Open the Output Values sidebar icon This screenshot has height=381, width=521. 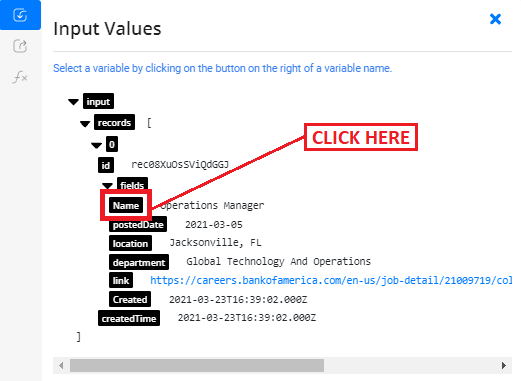[x=20, y=46]
